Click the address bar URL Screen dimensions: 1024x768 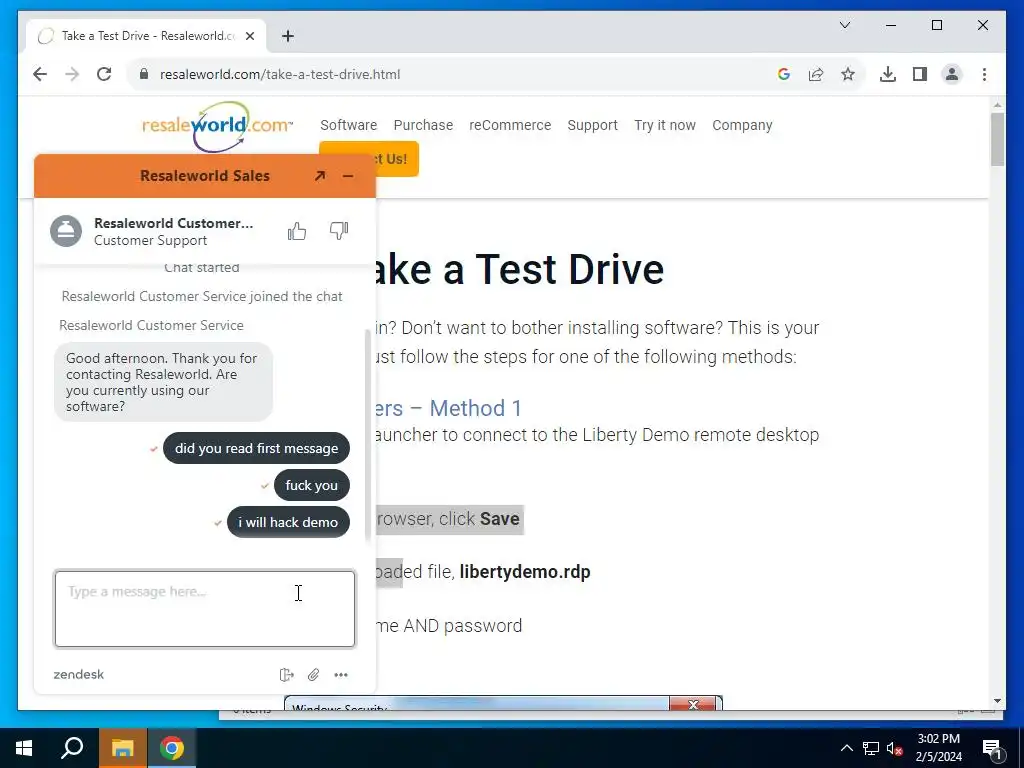pos(280,74)
